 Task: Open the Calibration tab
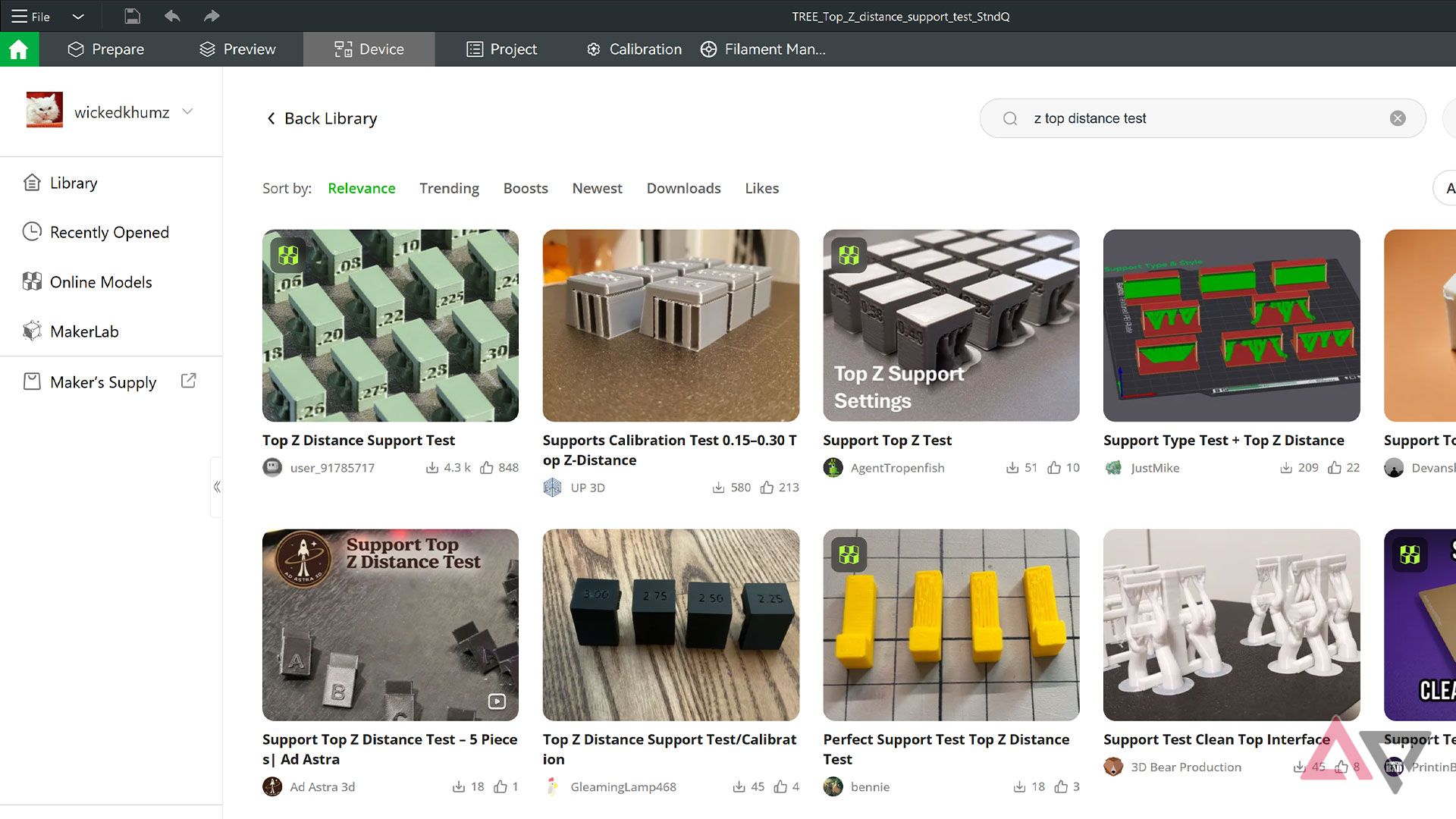tap(634, 49)
